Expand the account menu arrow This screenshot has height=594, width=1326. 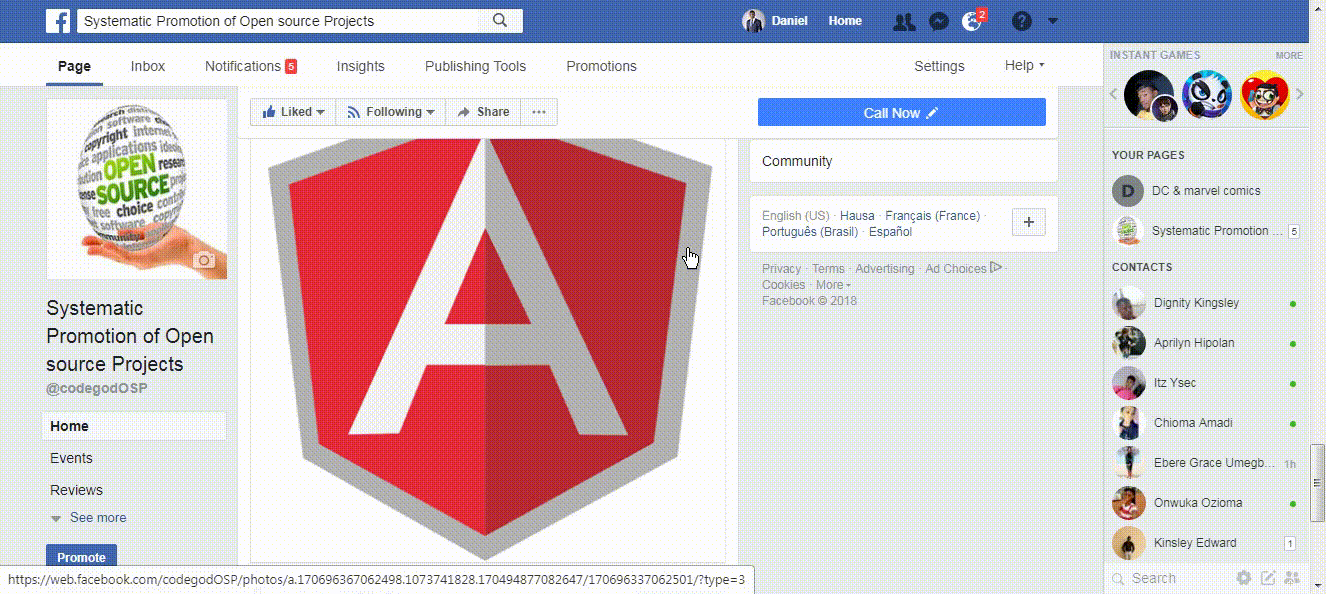point(1052,21)
